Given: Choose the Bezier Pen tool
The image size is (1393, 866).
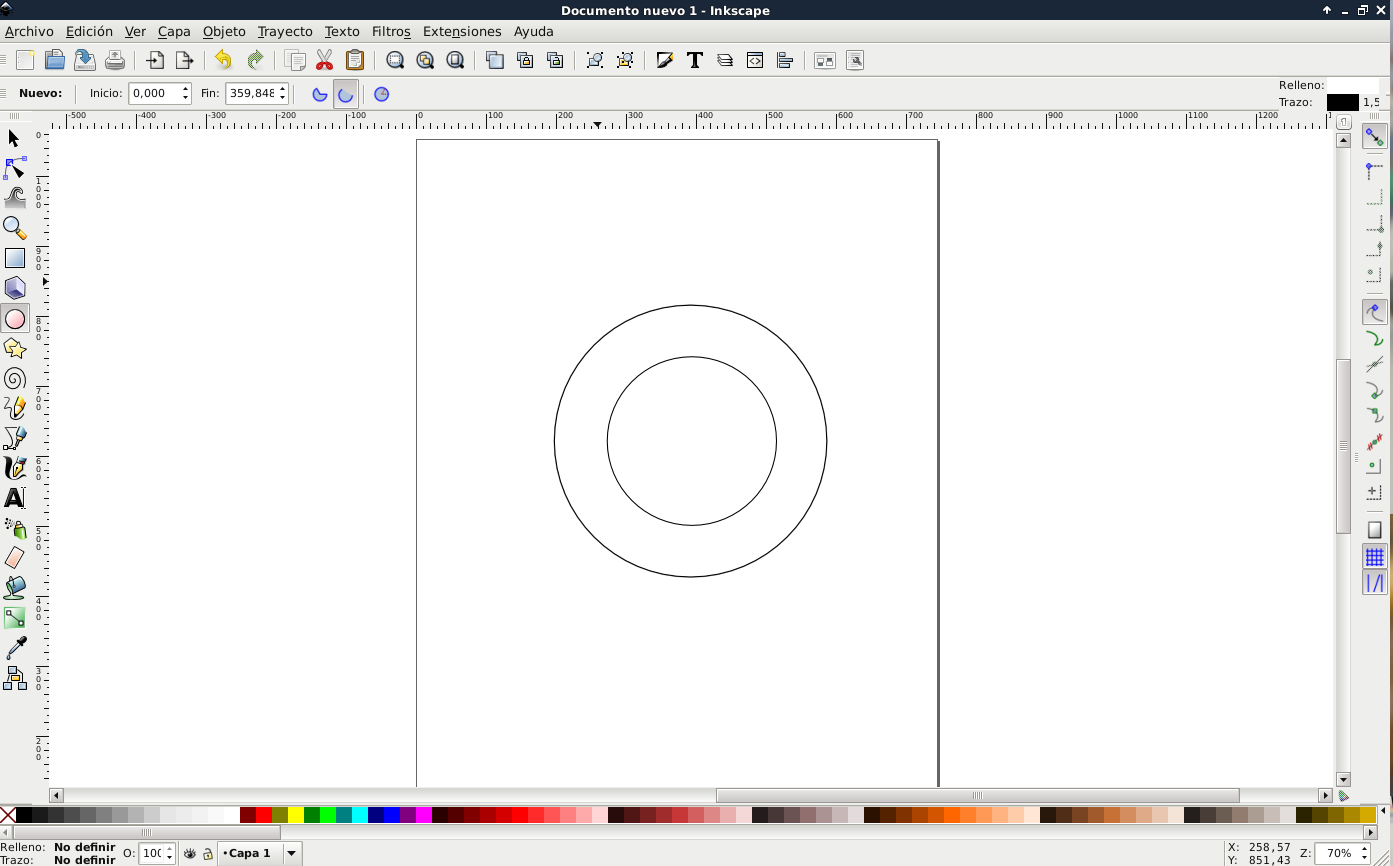Looking at the screenshot, I should pyautogui.click(x=14, y=438).
